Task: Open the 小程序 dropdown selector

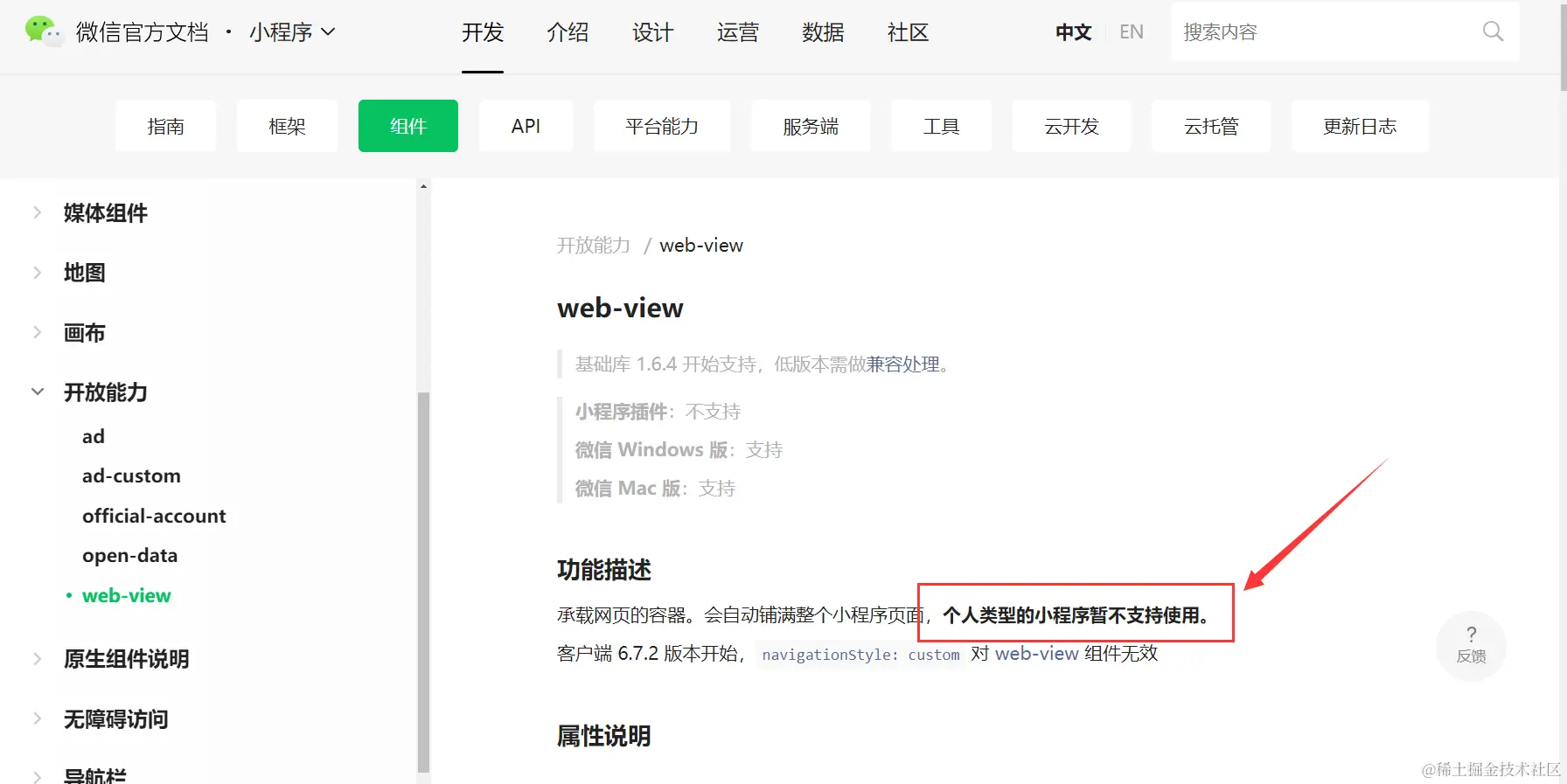Action: [x=292, y=32]
